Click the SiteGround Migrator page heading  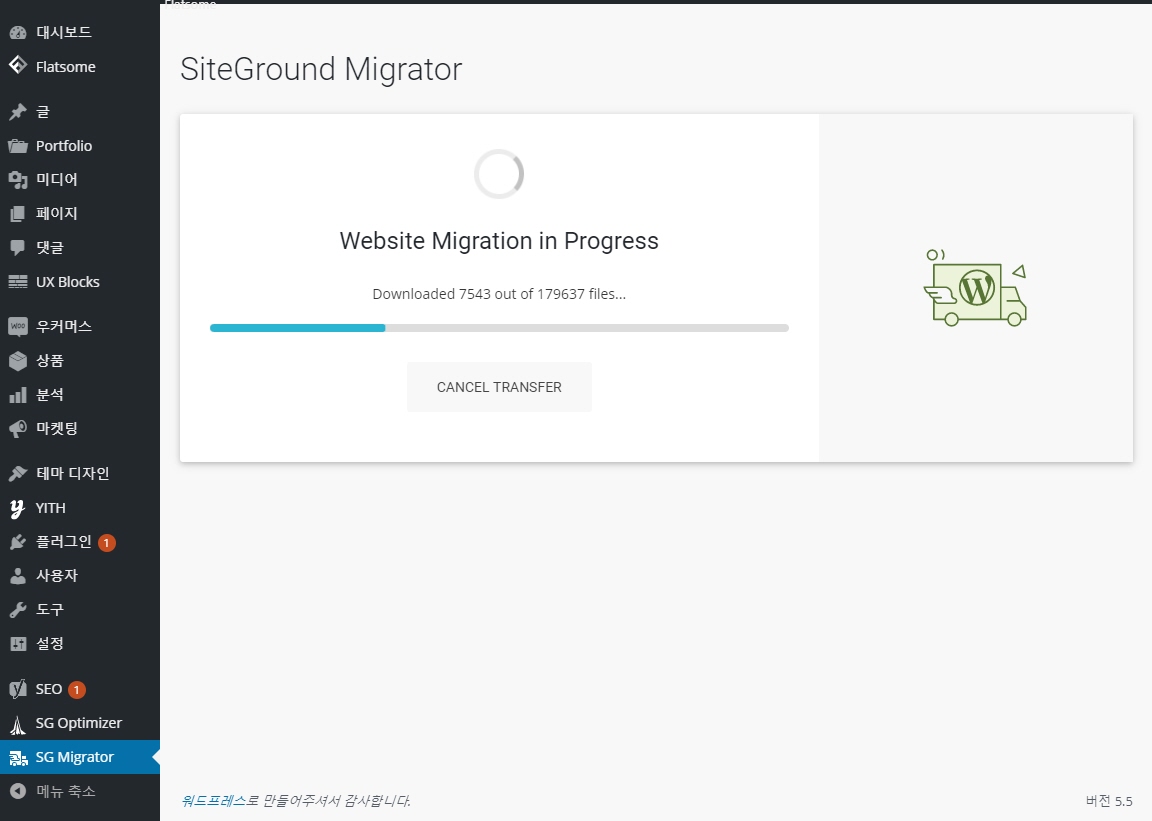(x=321, y=69)
